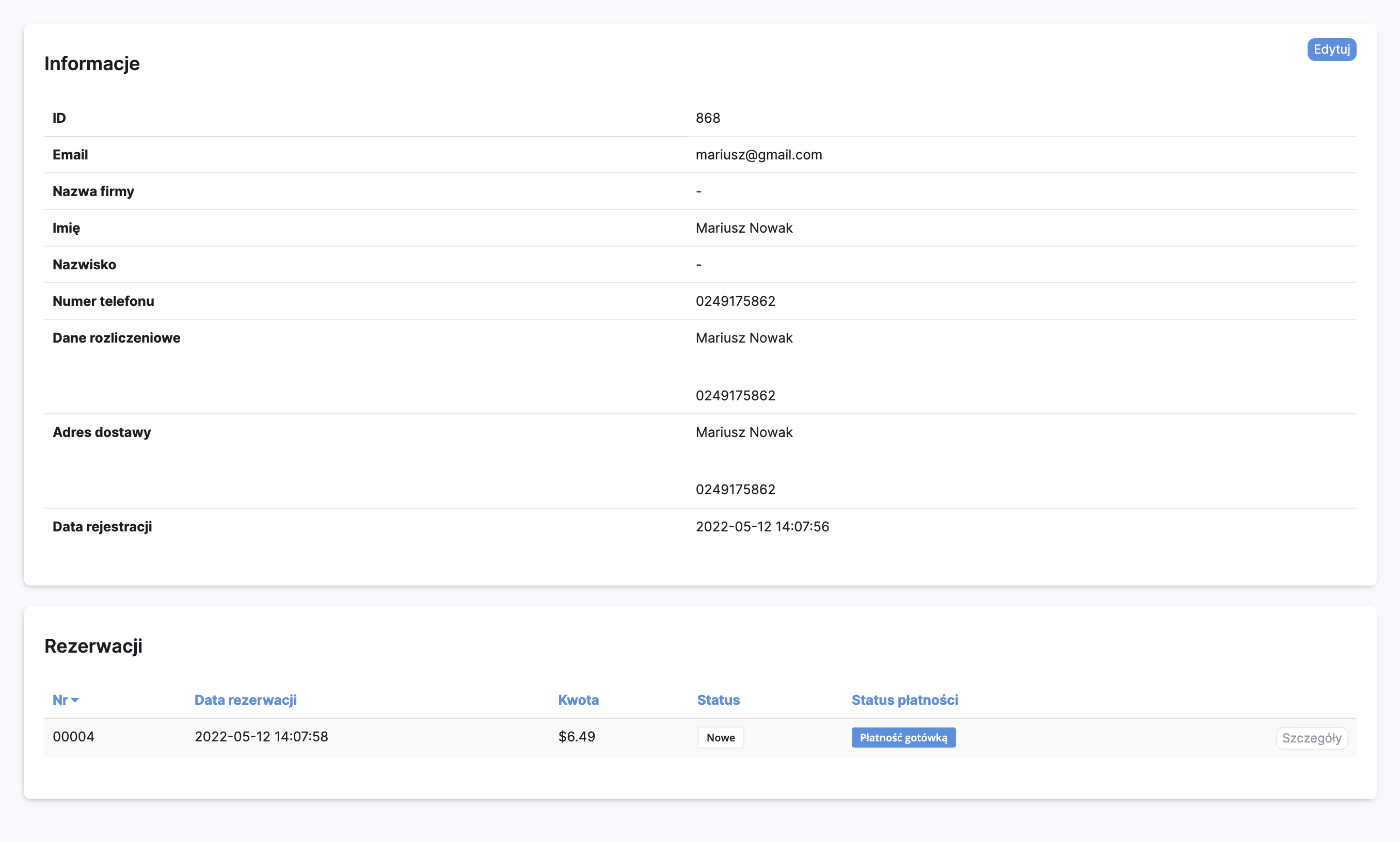Viewport: 1400px width, 842px height.
Task: Click the Nowe status badge
Action: tap(720, 737)
